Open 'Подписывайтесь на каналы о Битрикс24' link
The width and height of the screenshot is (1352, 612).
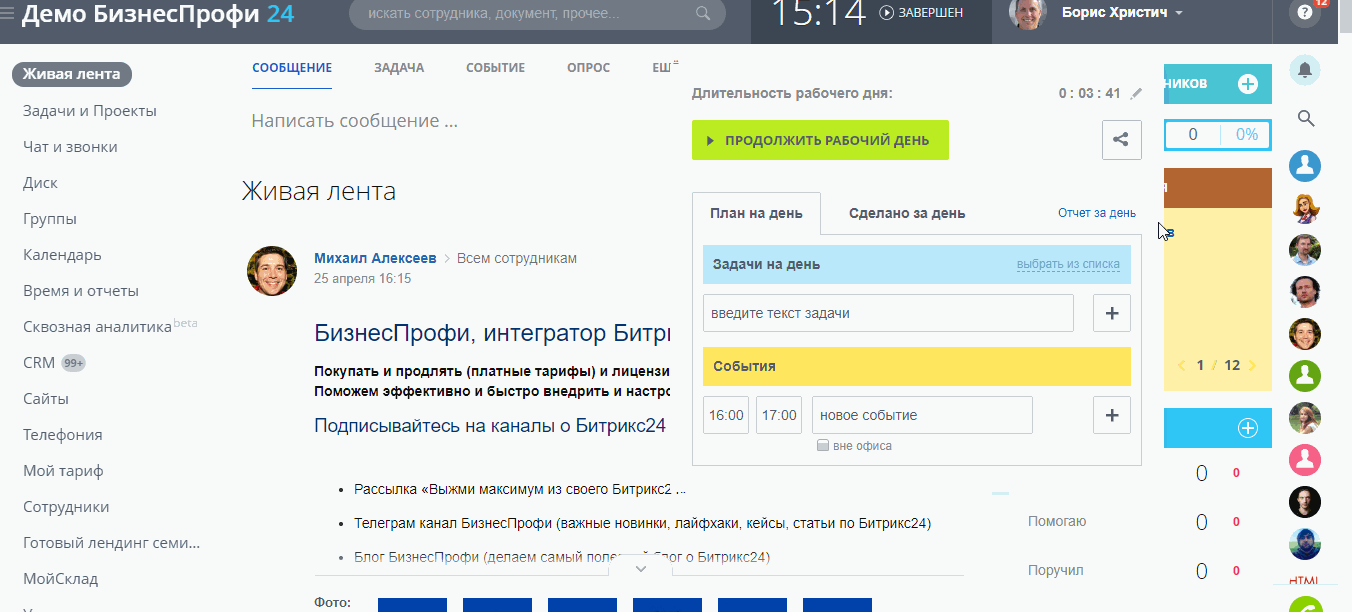pyautogui.click(x=490, y=425)
